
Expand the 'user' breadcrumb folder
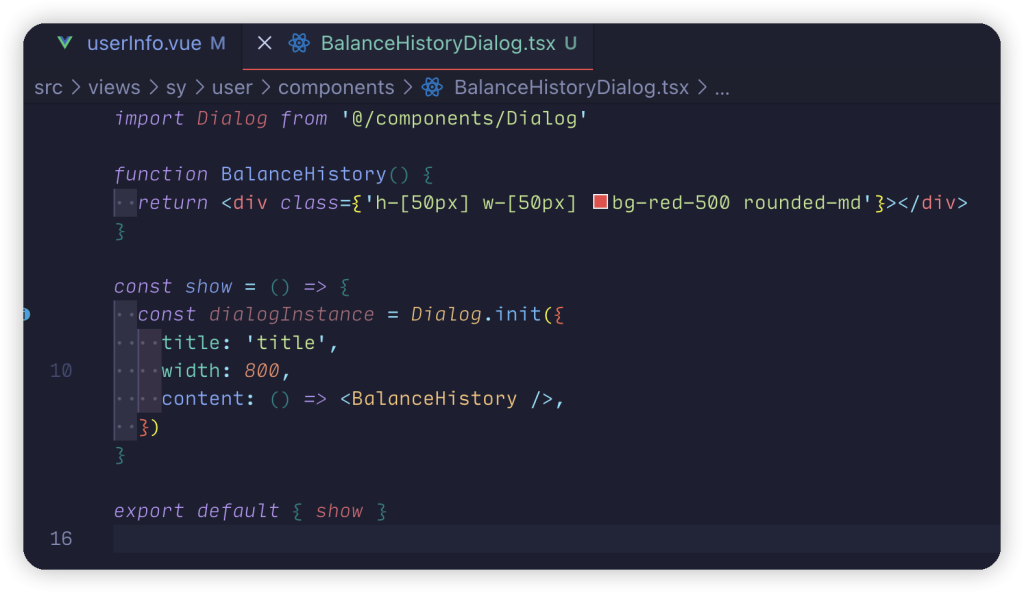pos(232,88)
